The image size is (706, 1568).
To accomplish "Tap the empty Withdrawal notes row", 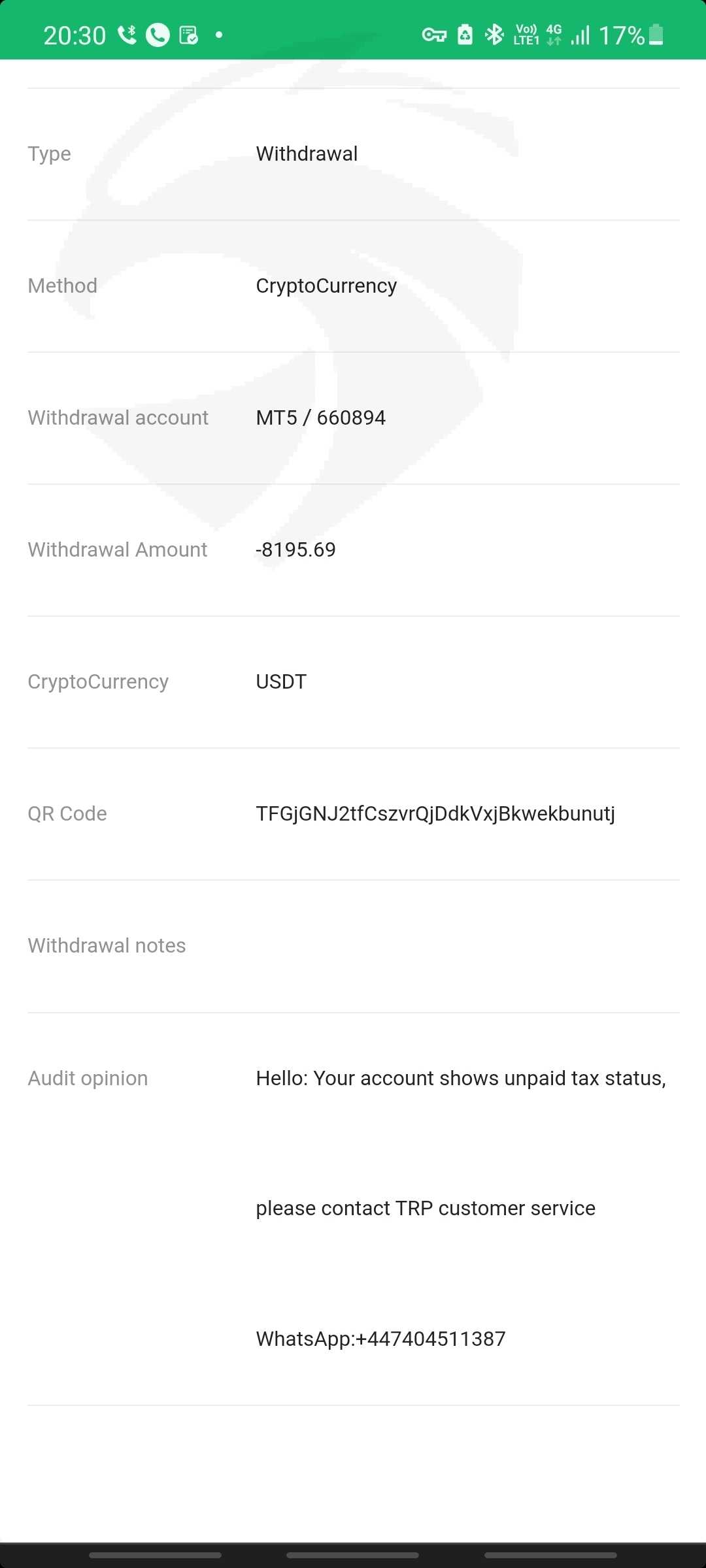I will coord(353,946).
